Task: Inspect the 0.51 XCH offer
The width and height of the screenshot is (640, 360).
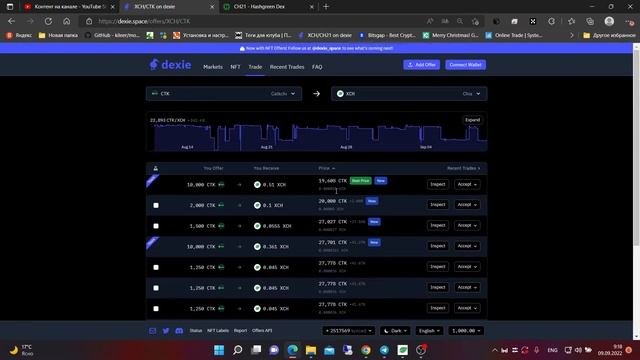Action: [438, 184]
